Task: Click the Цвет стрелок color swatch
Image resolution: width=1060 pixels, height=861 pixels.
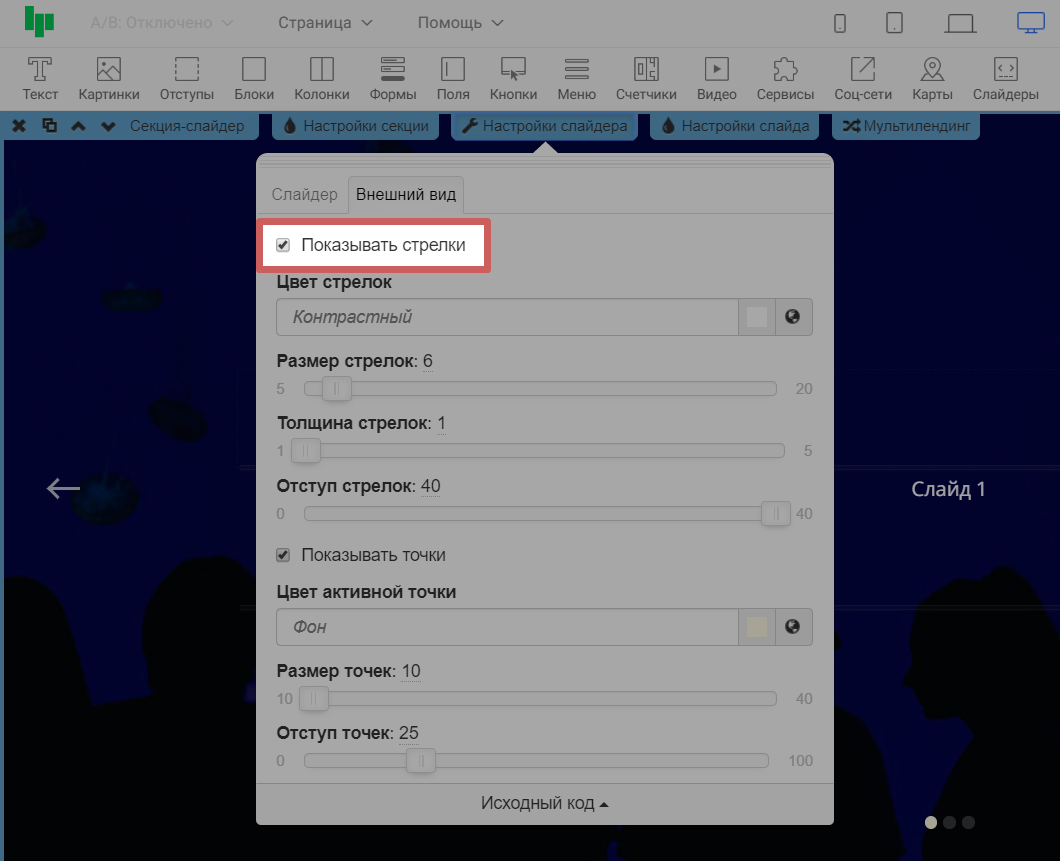Action: pos(757,317)
